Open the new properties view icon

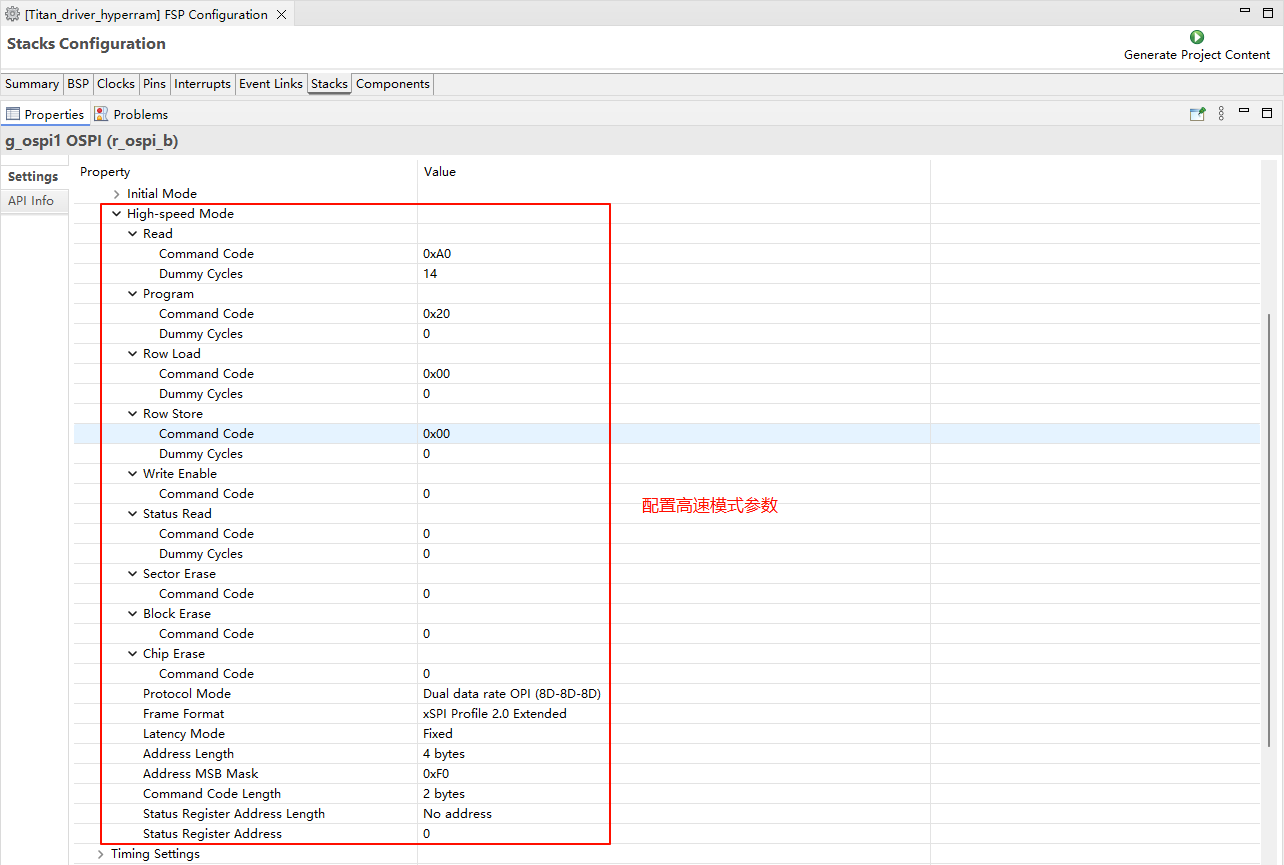1197,114
